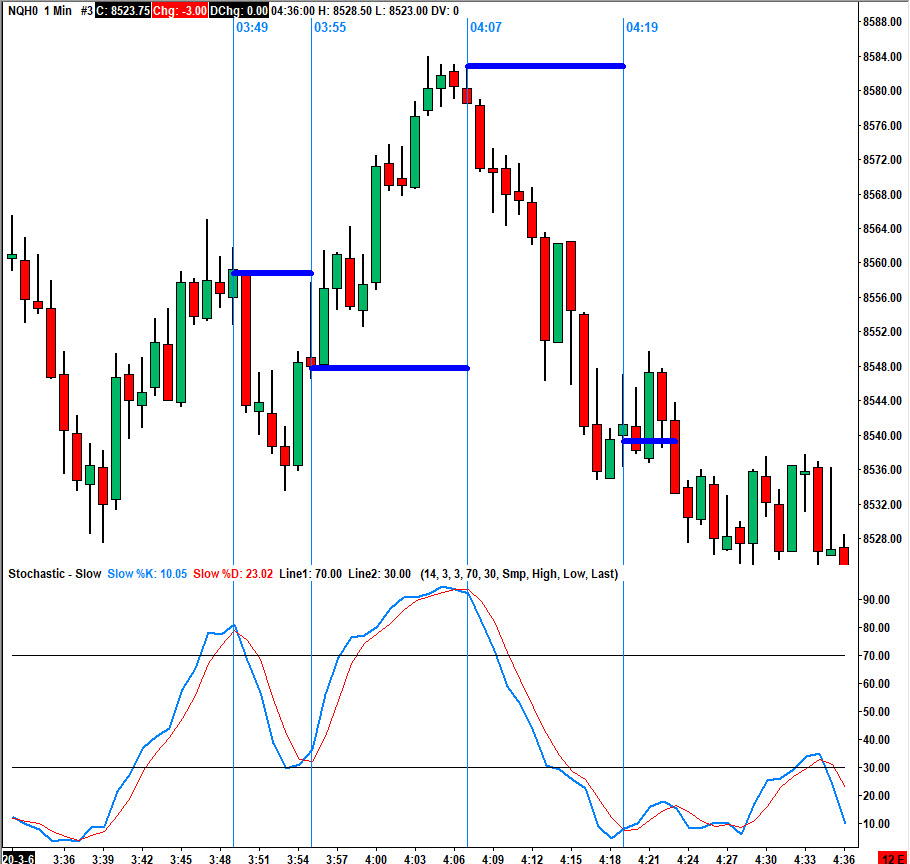
Task: Click the 'Slow %D: 23.02' readout
Action: click(x=233, y=574)
